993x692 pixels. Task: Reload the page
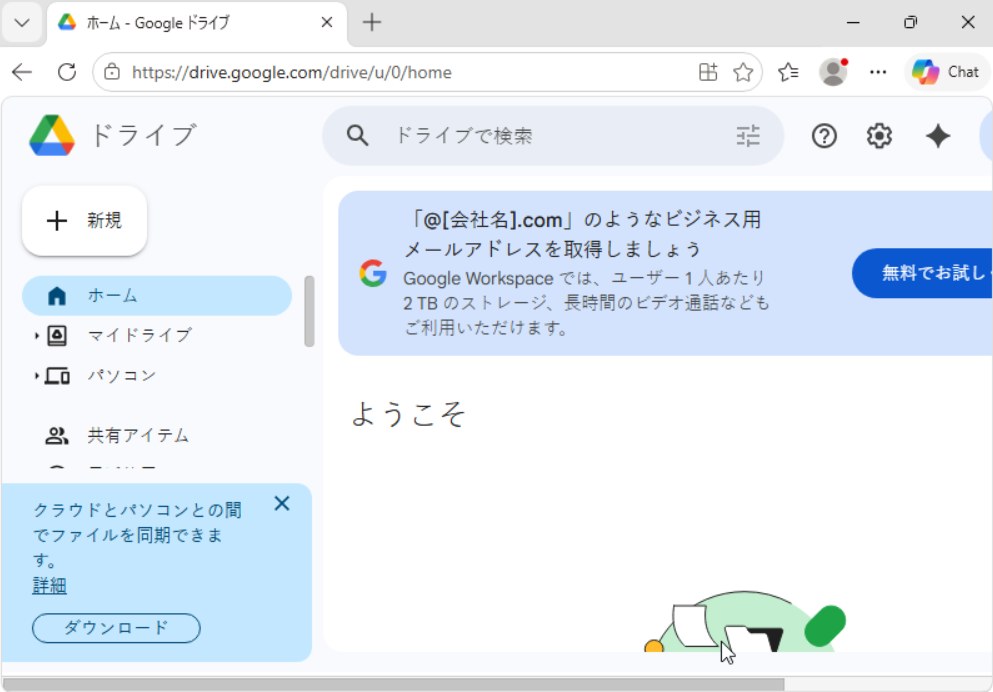[x=66, y=72]
